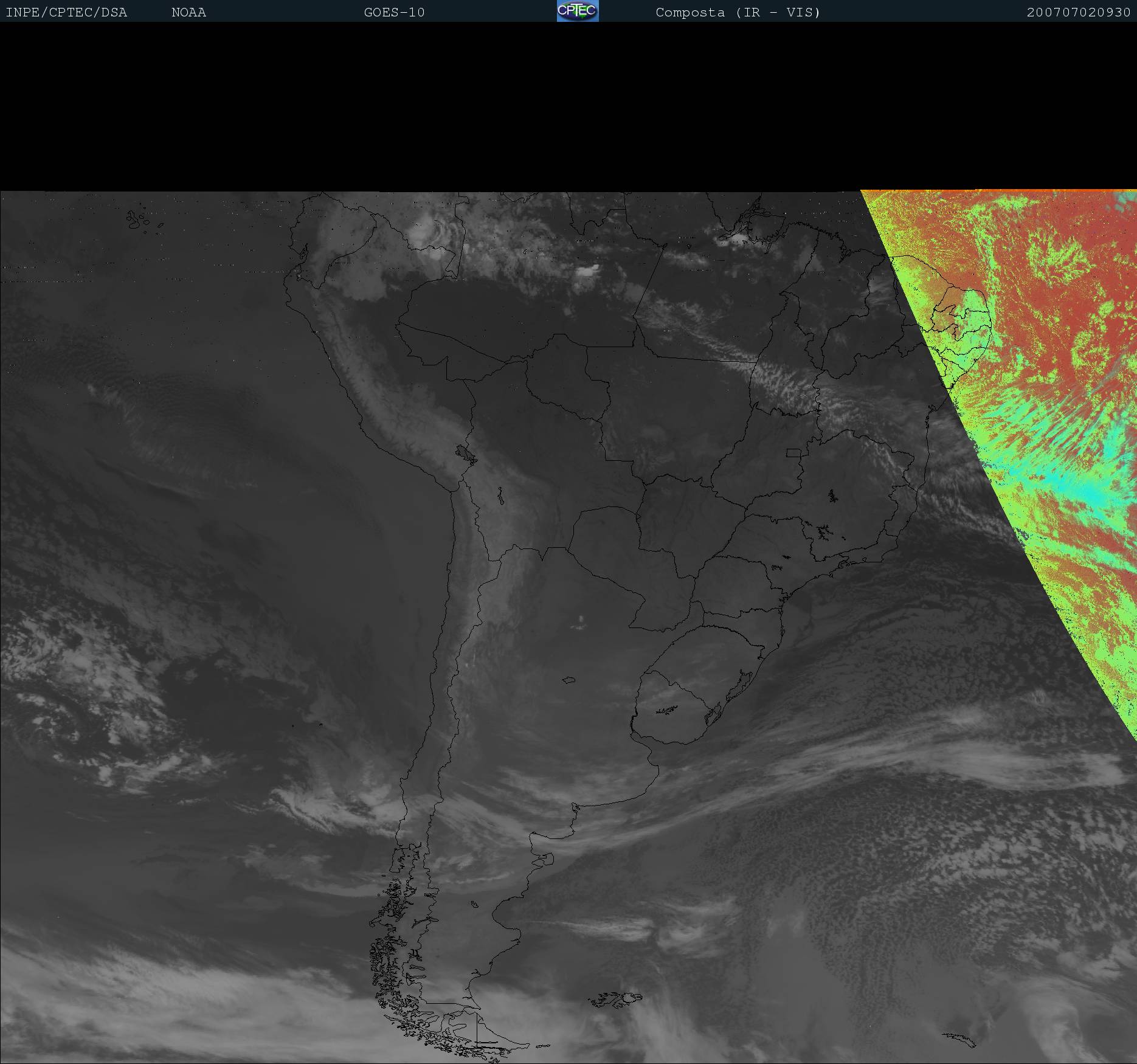The image size is (1137, 1064).
Task: Select the 200707020930 timestamp text
Action: pyautogui.click(x=1078, y=13)
